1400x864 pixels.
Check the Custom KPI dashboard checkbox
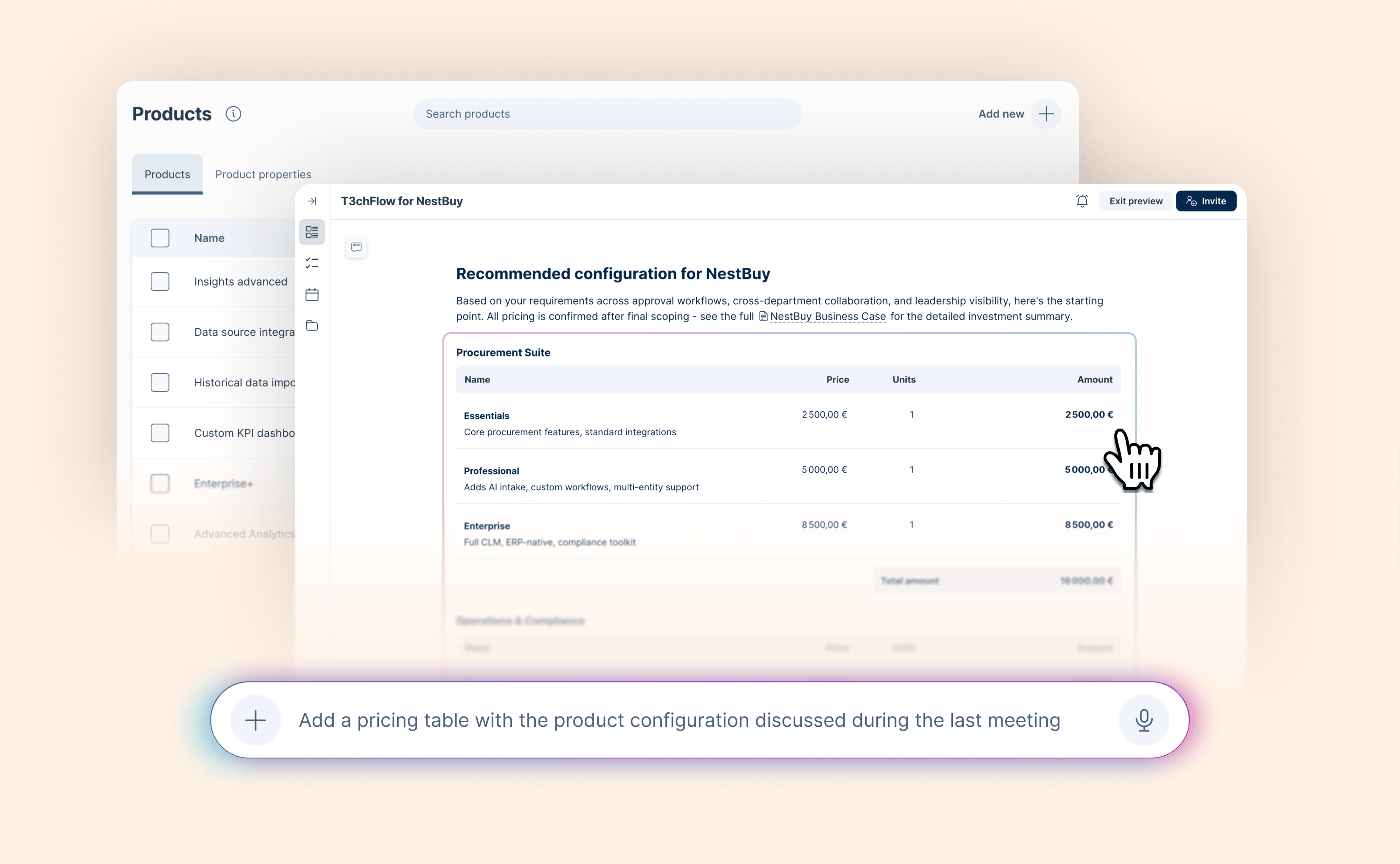pyautogui.click(x=160, y=432)
